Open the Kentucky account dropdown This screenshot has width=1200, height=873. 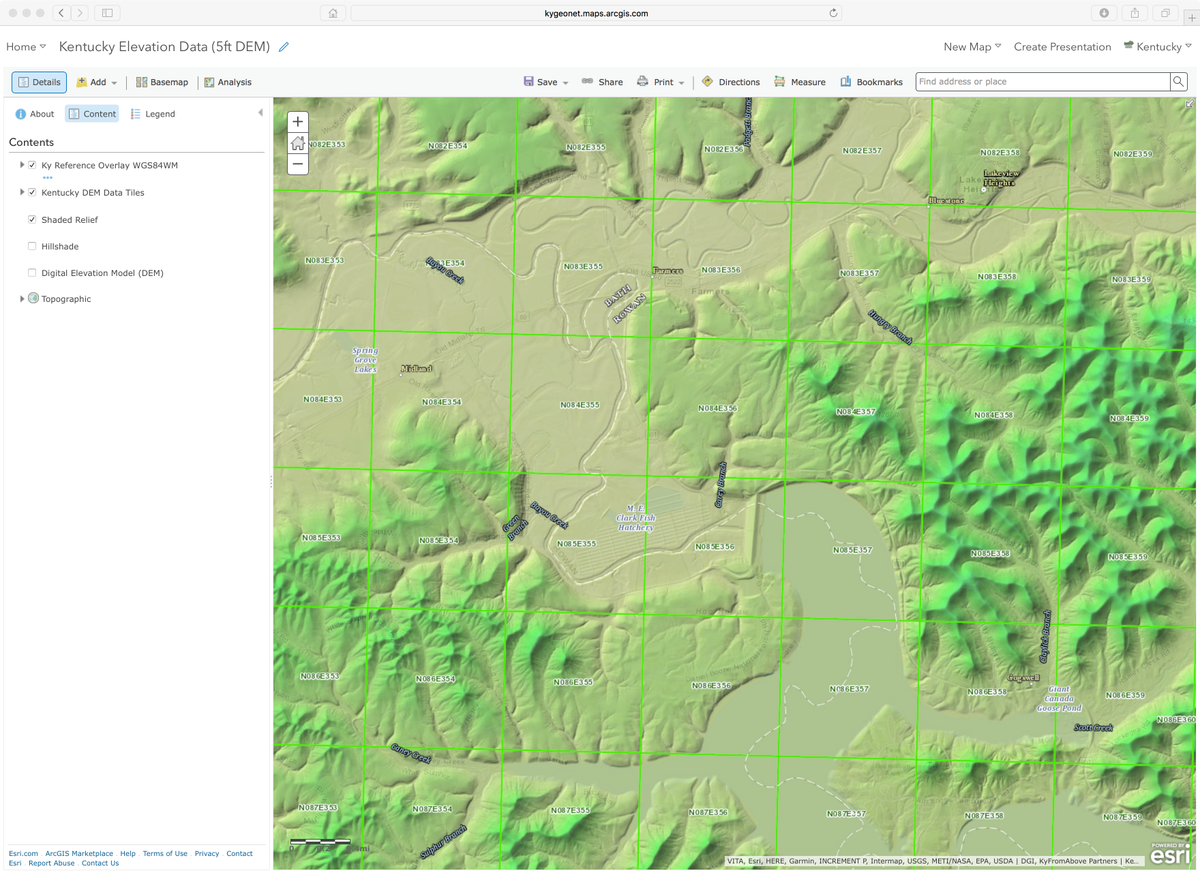coord(1158,47)
